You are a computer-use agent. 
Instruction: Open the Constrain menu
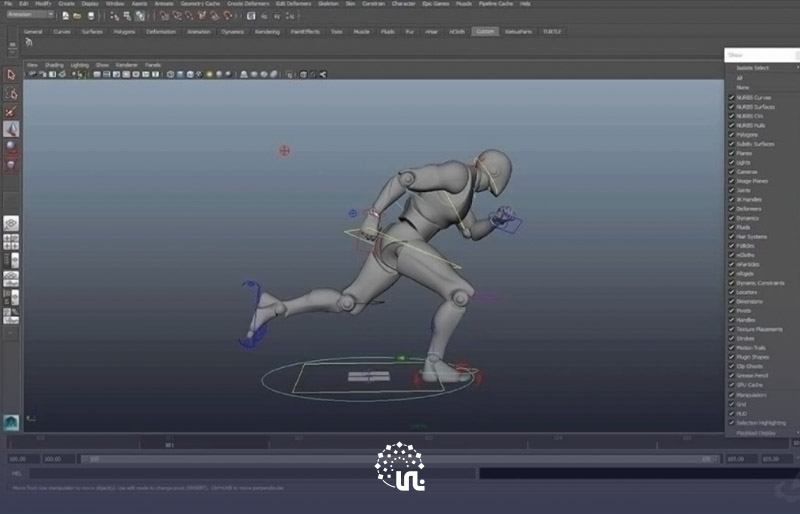click(x=373, y=4)
